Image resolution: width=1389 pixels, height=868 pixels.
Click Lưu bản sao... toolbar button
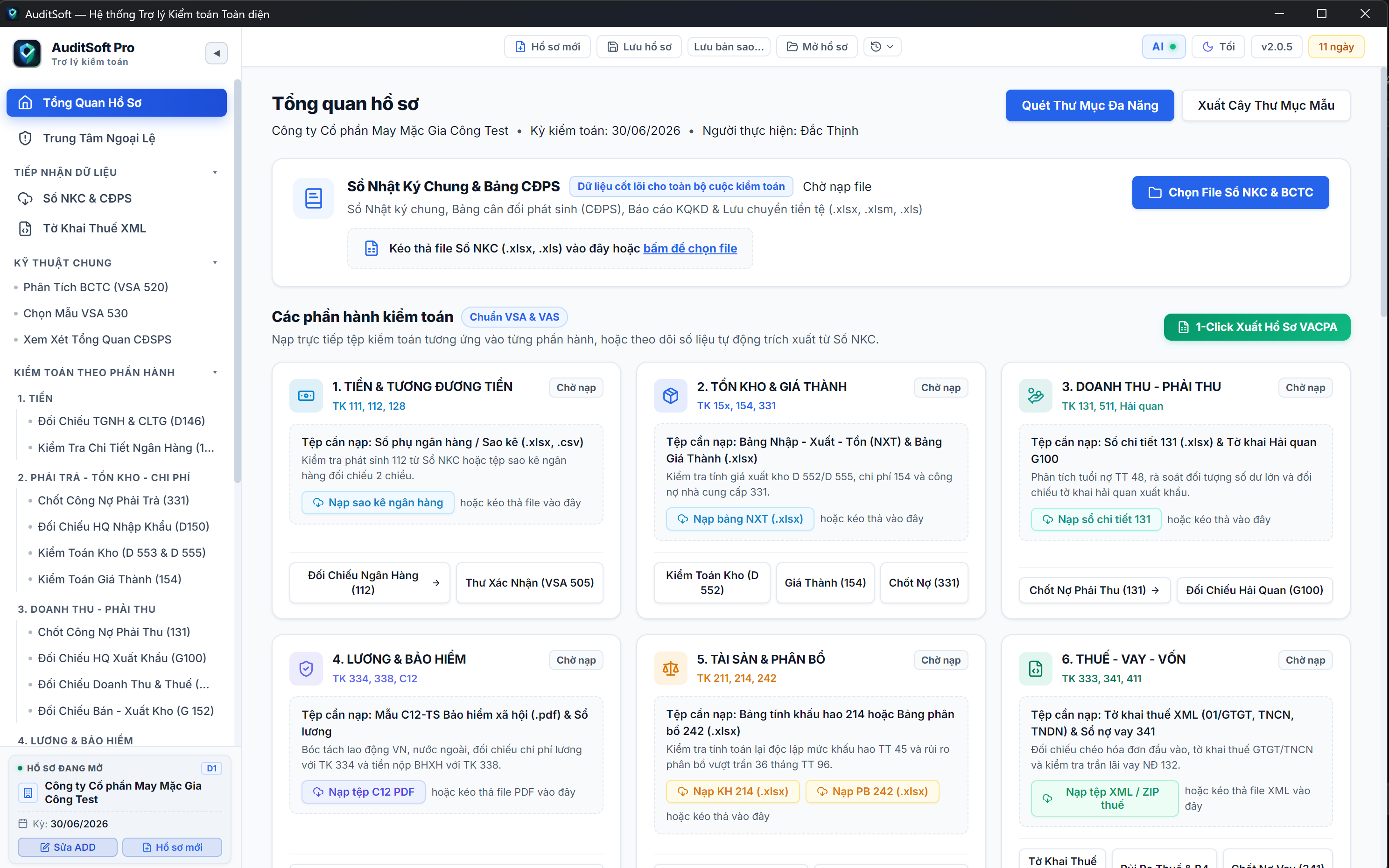click(729, 47)
